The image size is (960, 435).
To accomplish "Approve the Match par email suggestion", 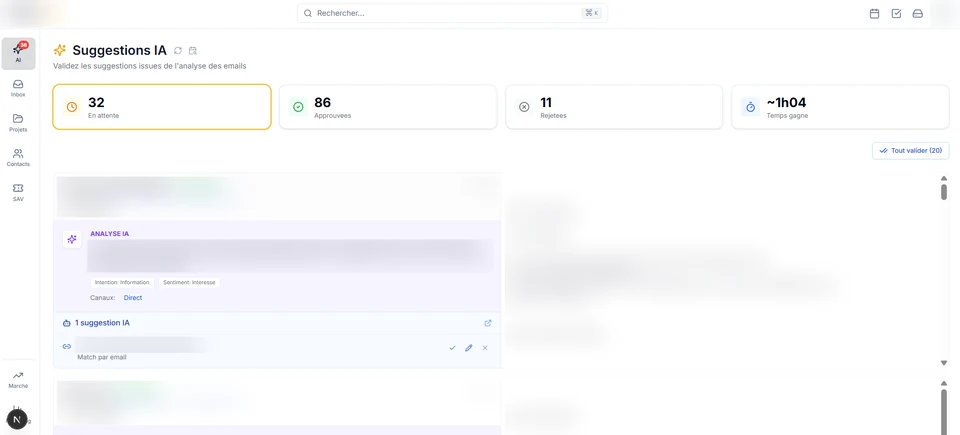I will [452, 347].
